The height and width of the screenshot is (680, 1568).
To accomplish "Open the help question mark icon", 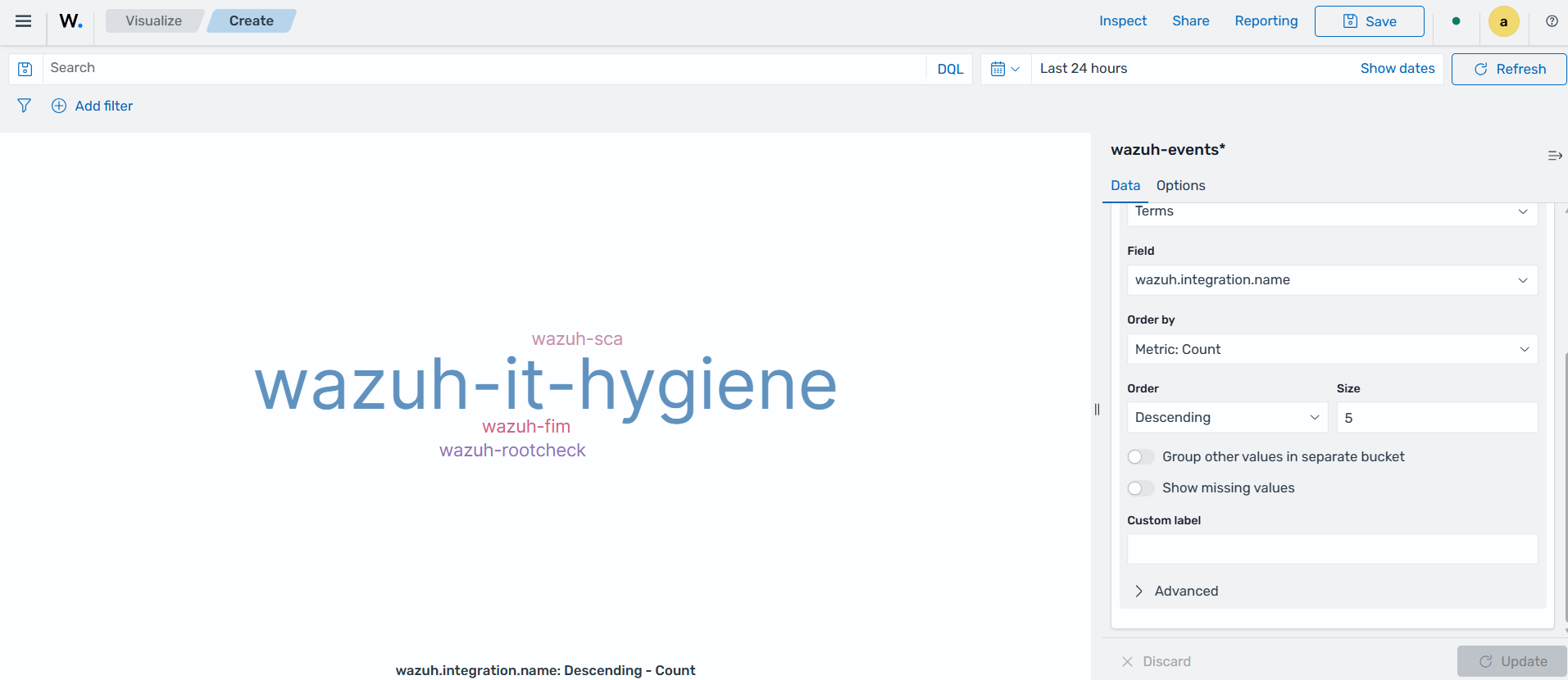I will click(x=1552, y=21).
